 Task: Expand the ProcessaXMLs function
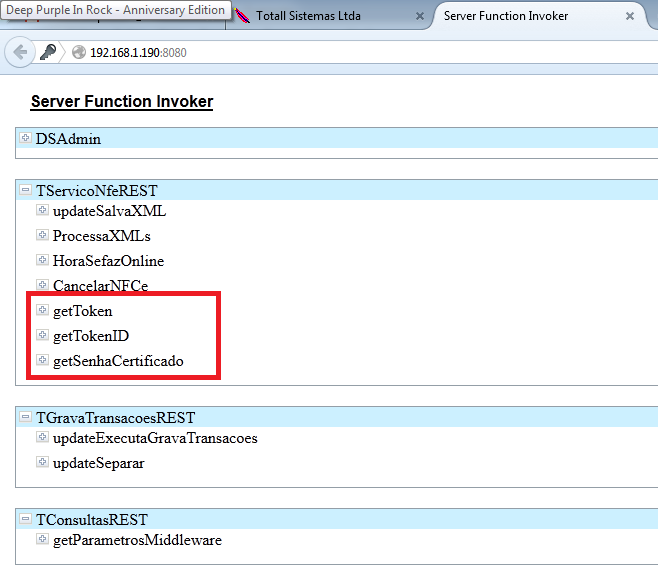click(x=42, y=235)
